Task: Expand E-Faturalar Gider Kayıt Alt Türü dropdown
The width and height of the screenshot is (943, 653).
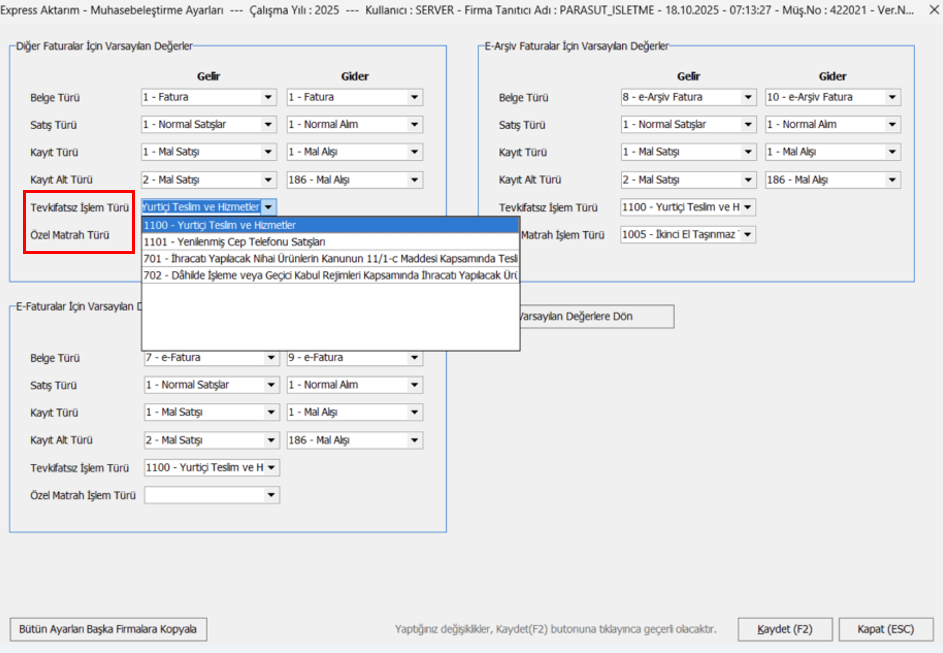Action: (x=355, y=440)
